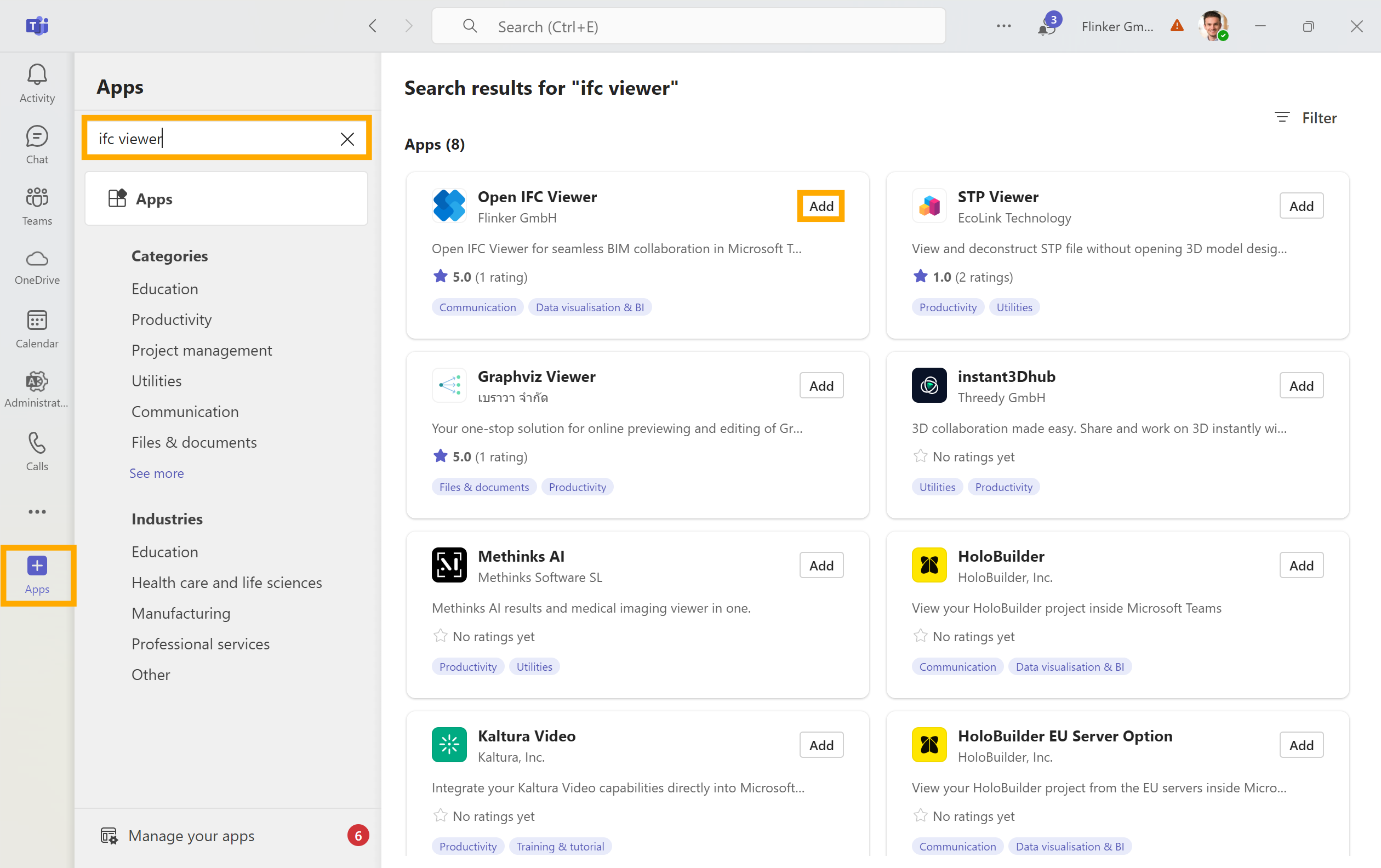Select the Professional services industry

[x=200, y=643]
